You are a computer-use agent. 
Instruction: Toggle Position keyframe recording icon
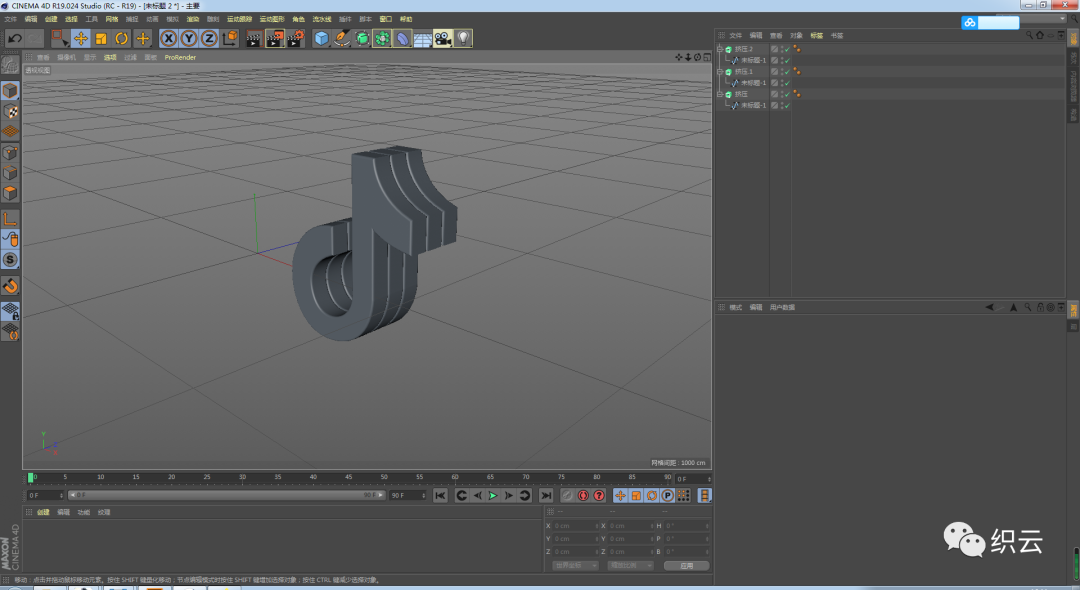click(621, 496)
